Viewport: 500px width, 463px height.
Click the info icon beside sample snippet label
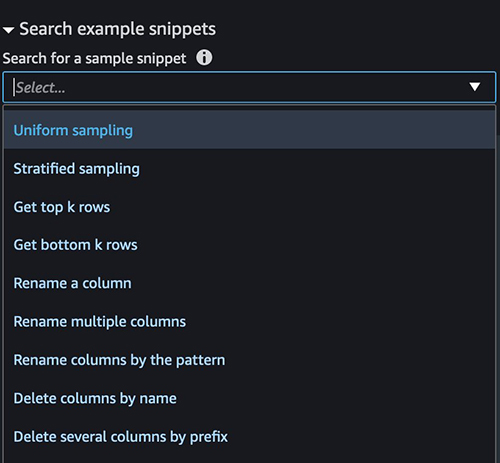tap(204, 58)
